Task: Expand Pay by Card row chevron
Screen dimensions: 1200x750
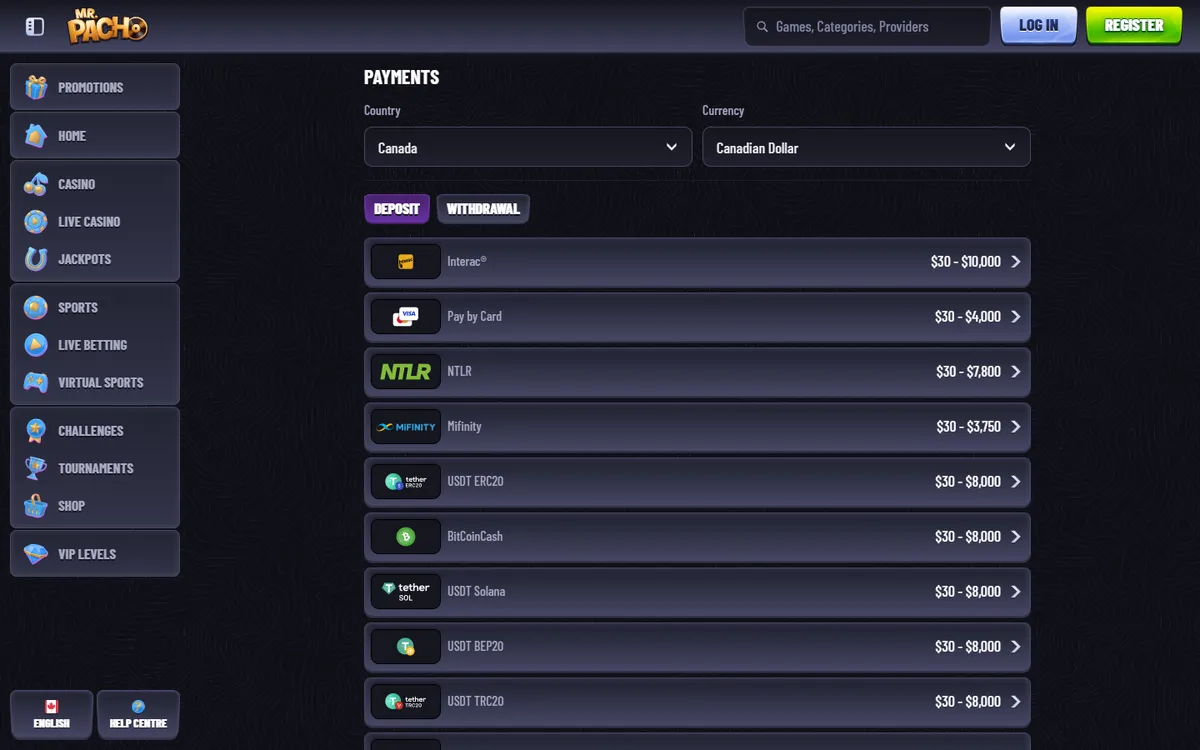Action: pyautogui.click(x=1016, y=316)
